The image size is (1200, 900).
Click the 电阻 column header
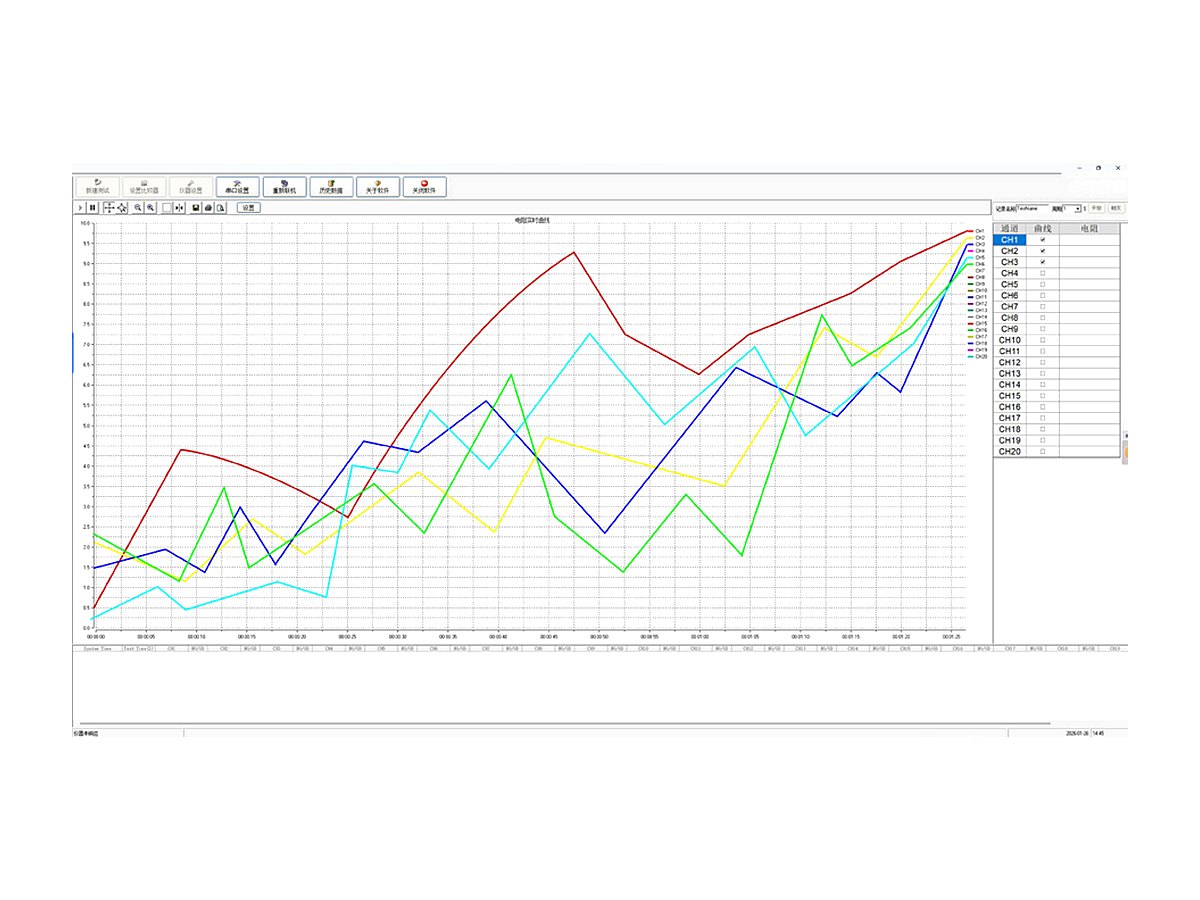tap(1091, 229)
